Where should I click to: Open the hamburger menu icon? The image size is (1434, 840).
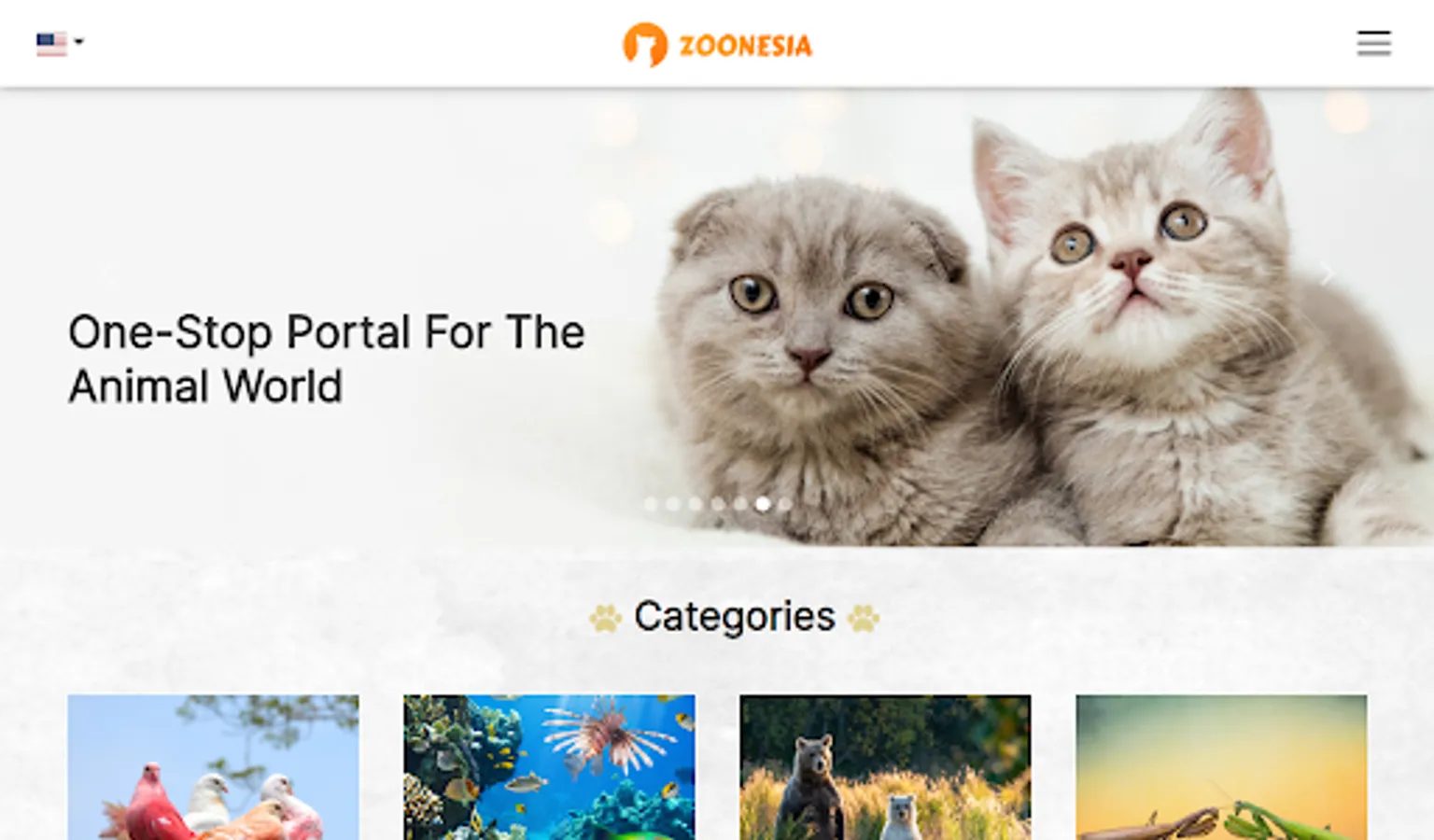tap(1373, 43)
